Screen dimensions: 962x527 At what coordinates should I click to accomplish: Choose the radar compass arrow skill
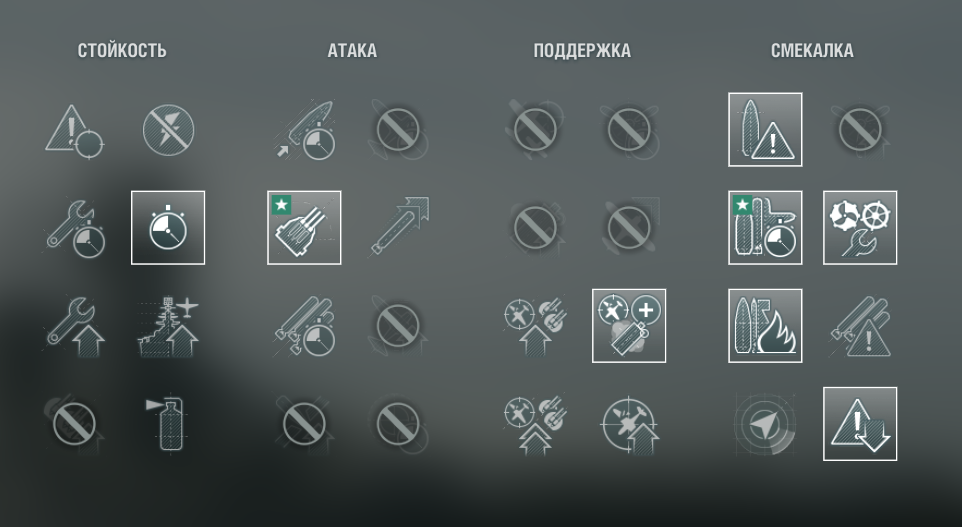coord(765,424)
